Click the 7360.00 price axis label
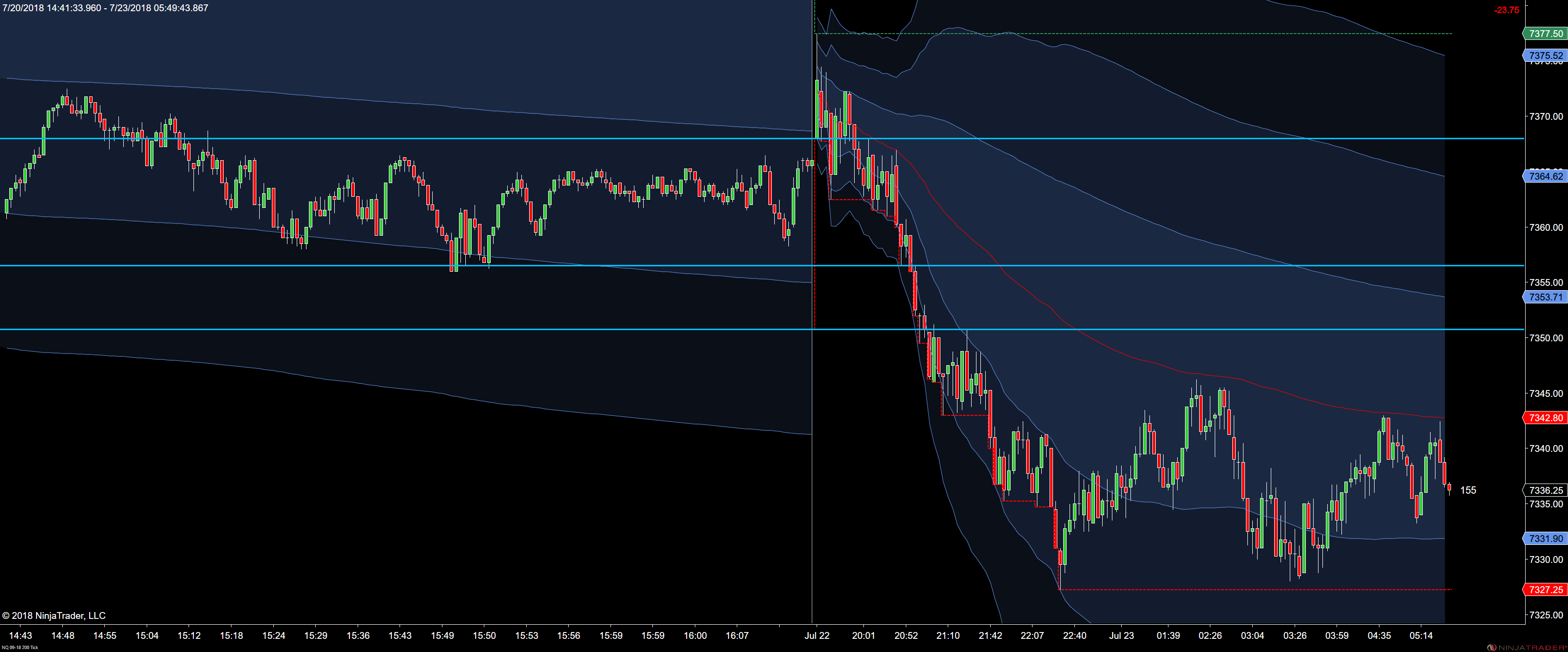Screen dimensions: 1568x652 (x=1546, y=227)
